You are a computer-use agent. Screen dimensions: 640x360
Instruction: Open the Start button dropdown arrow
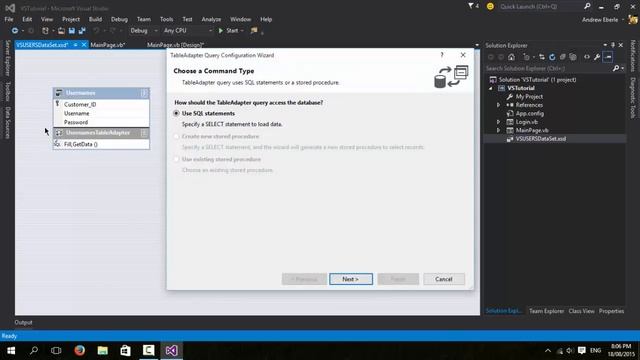point(242,31)
